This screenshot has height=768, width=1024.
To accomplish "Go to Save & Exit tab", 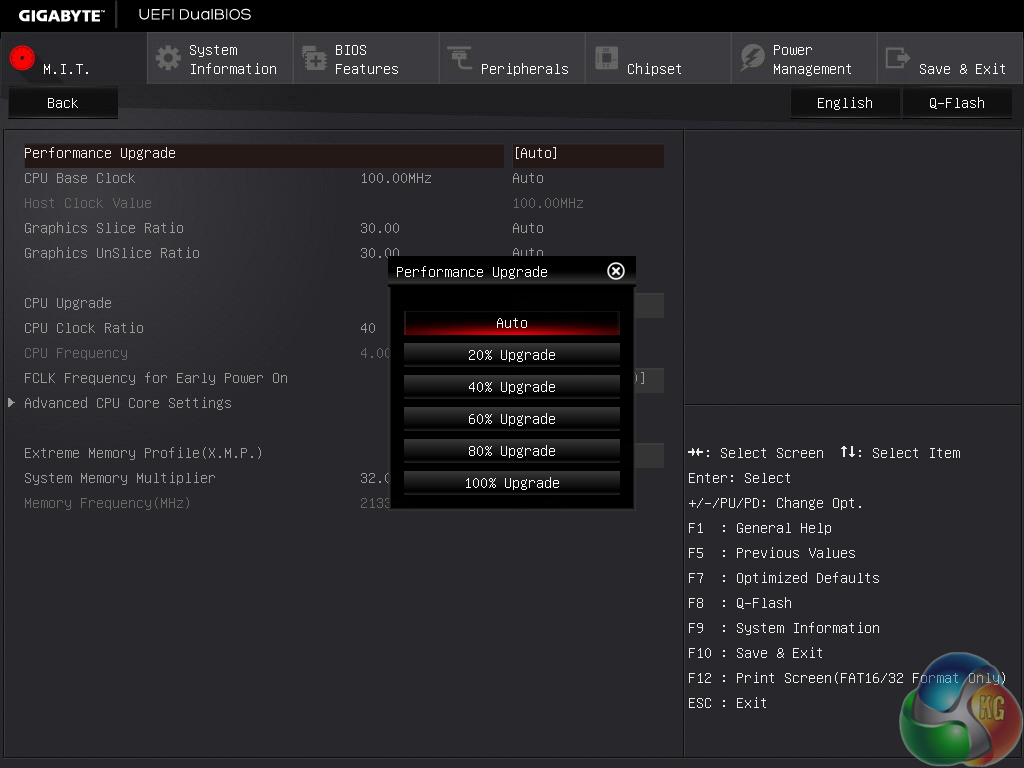I will 950,59.
